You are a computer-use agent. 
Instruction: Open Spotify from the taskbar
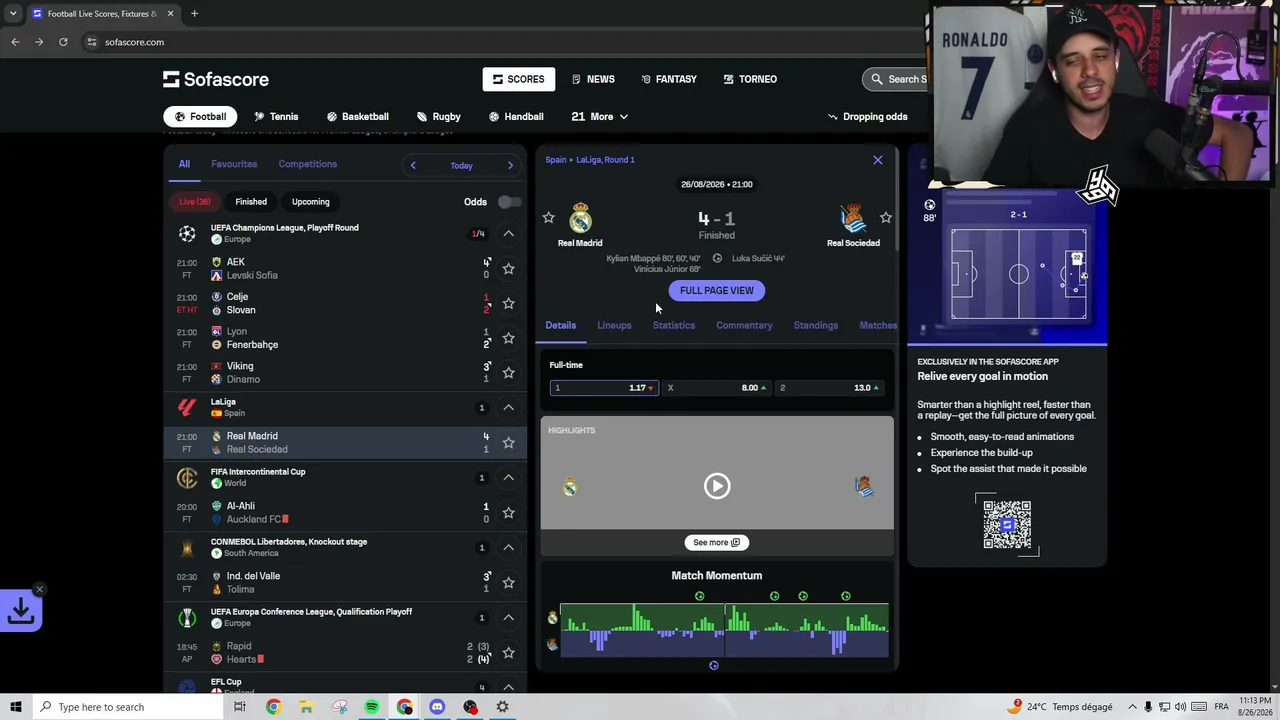point(372,707)
